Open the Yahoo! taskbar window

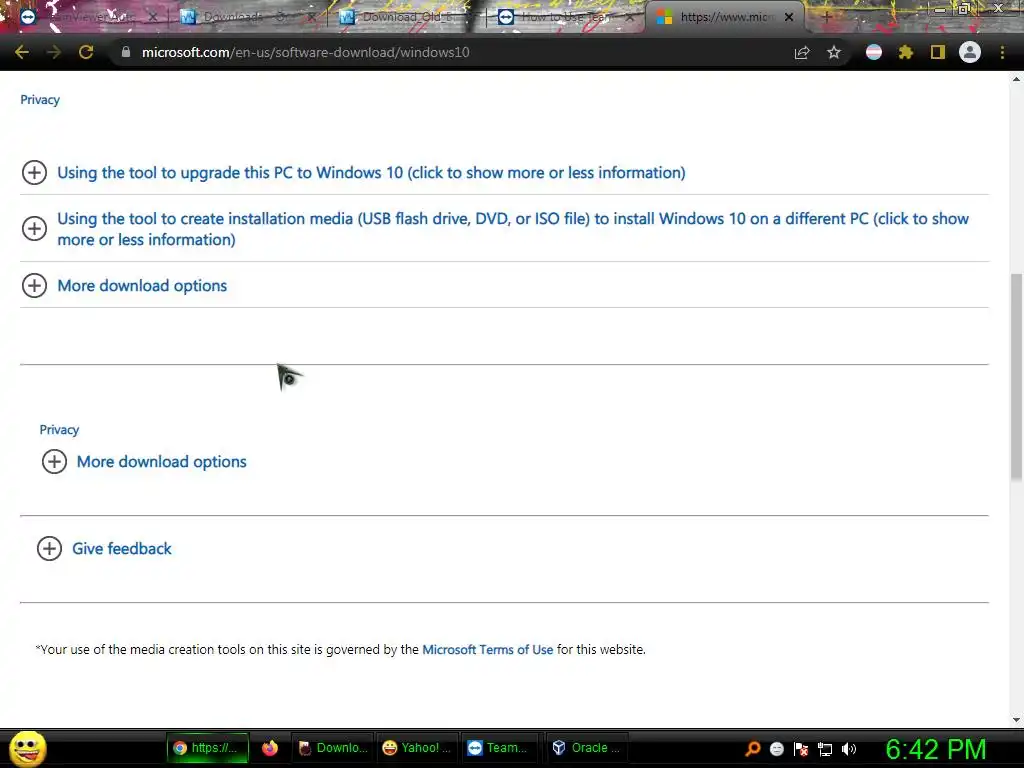pos(417,748)
